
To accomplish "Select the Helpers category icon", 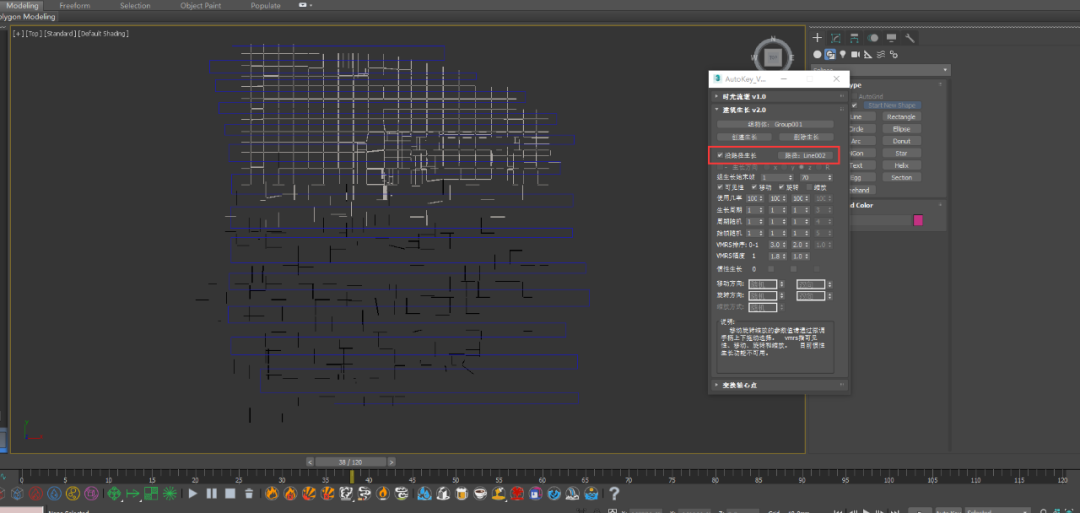I will (x=869, y=54).
